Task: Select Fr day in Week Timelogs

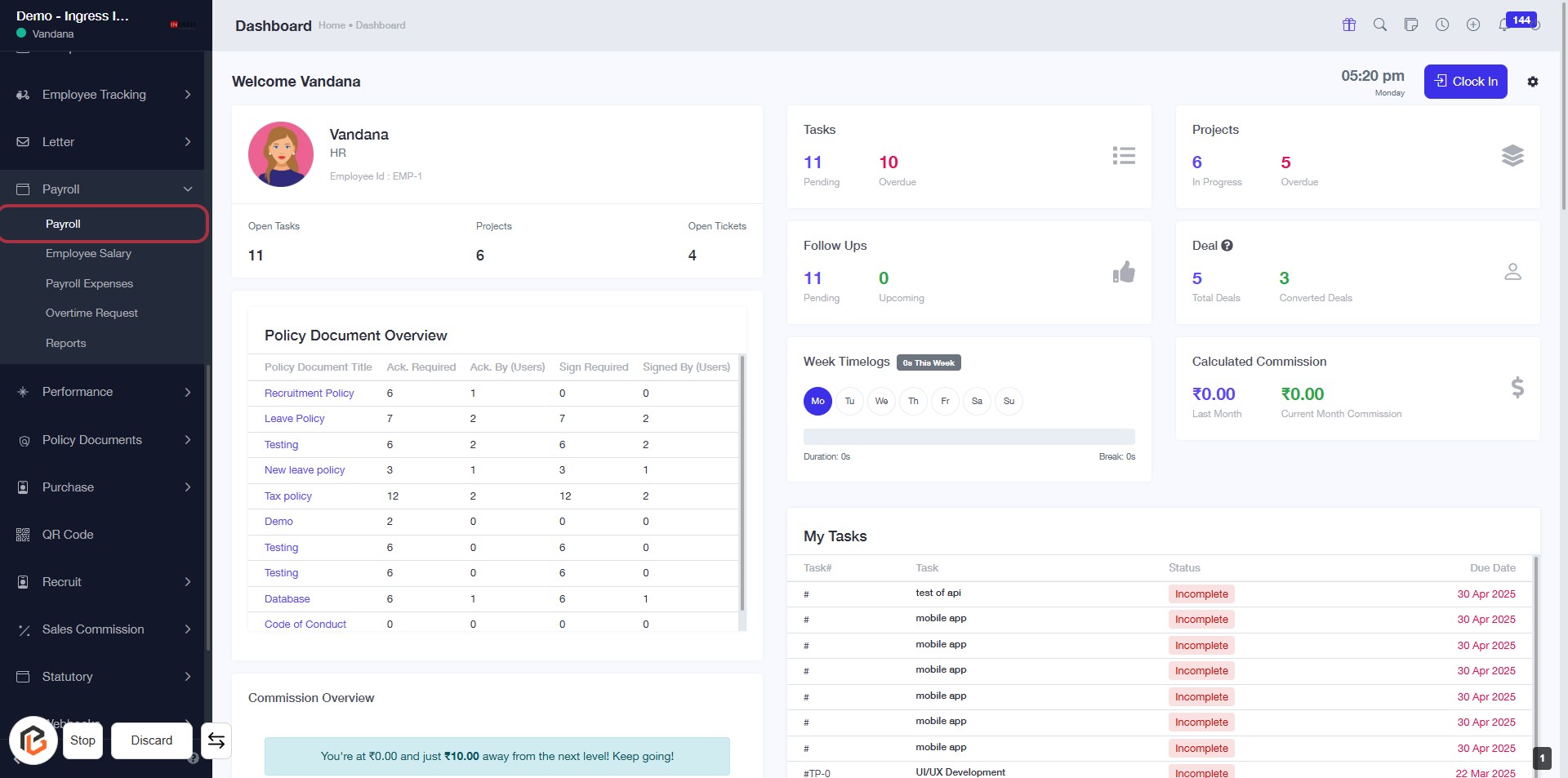Action: 945,401
